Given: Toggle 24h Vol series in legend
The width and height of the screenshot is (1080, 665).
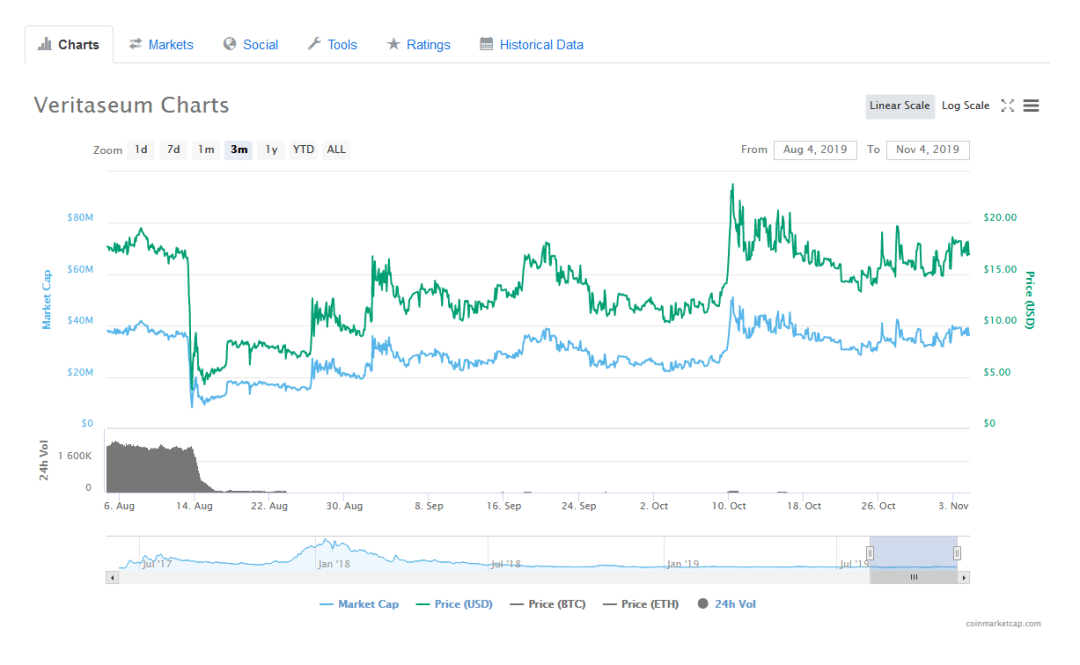Looking at the screenshot, I should pyautogui.click(x=727, y=604).
